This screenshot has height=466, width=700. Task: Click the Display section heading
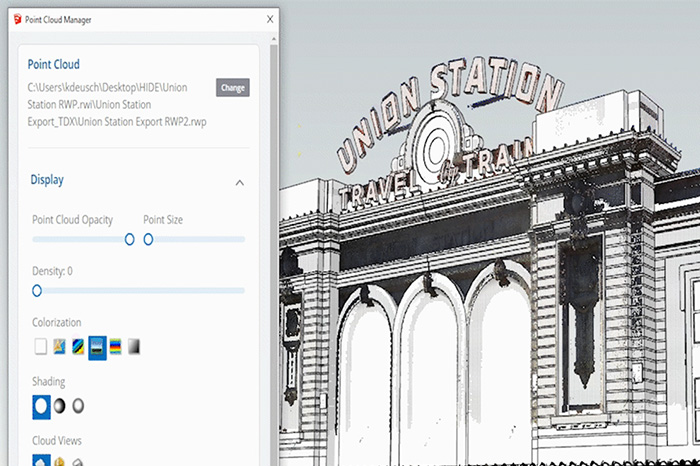(x=47, y=179)
